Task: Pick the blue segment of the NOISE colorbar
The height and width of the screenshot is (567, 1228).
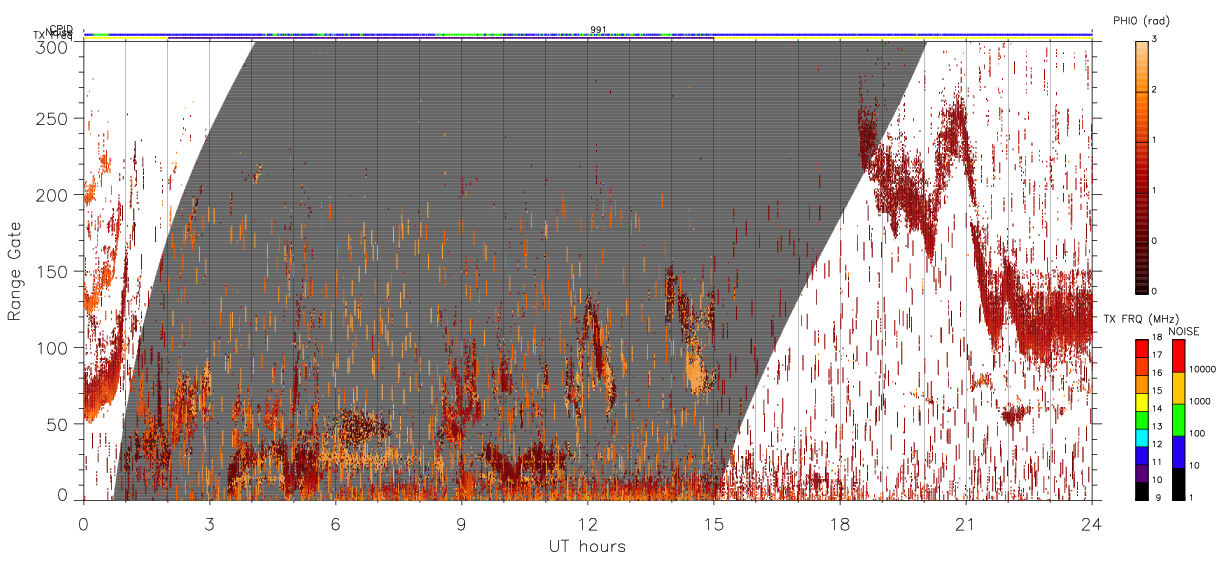Action: [x=1177, y=452]
